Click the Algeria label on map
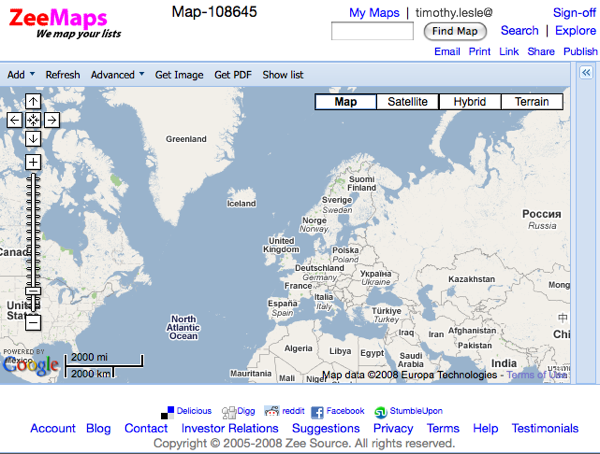The image size is (600, 454). click(298, 348)
